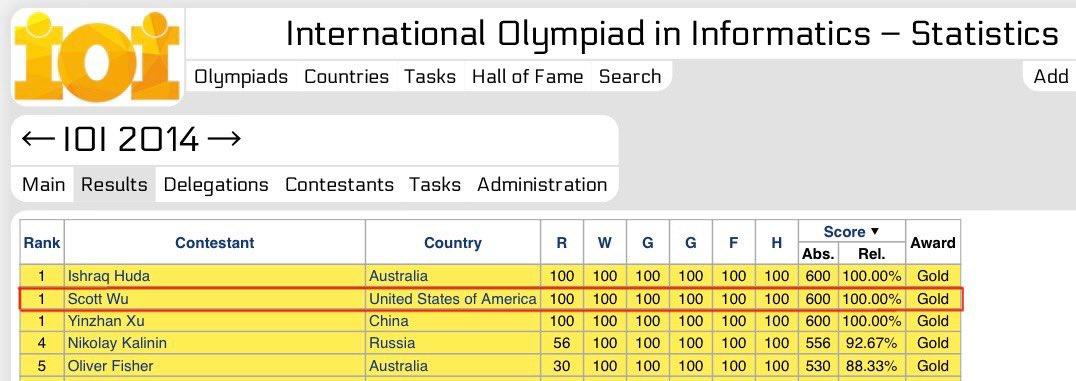Image resolution: width=1076 pixels, height=381 pixels.
Task: Switch to the Contestants tab
Action: (x=339, y=185)
